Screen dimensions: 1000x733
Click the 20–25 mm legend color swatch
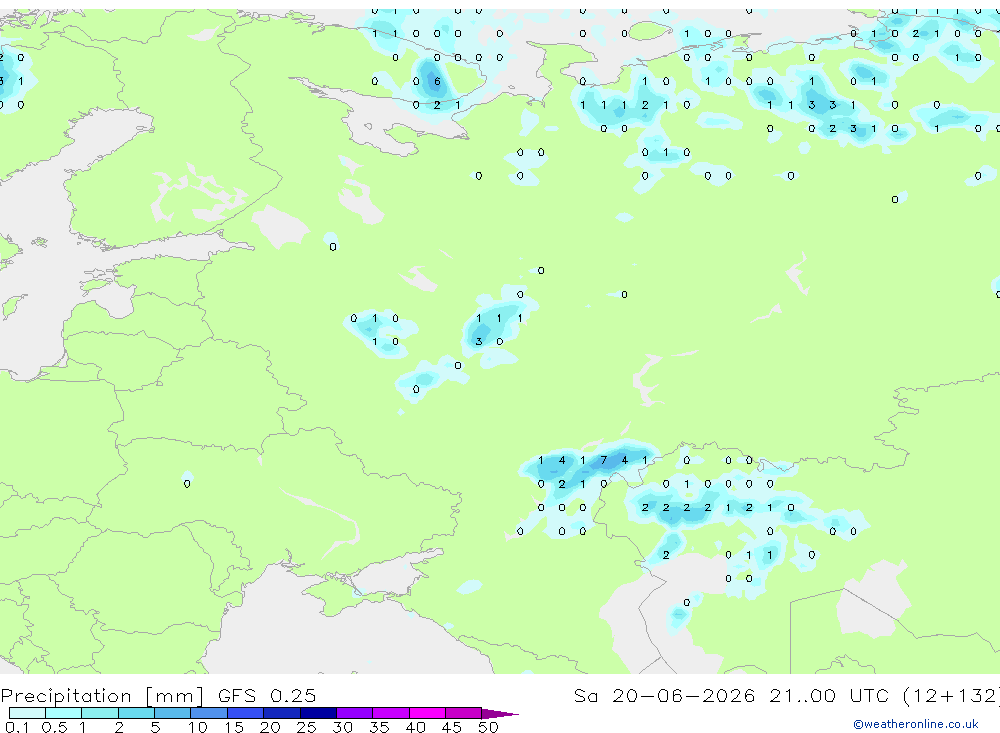pyautogui.click(x=282, y=713)
